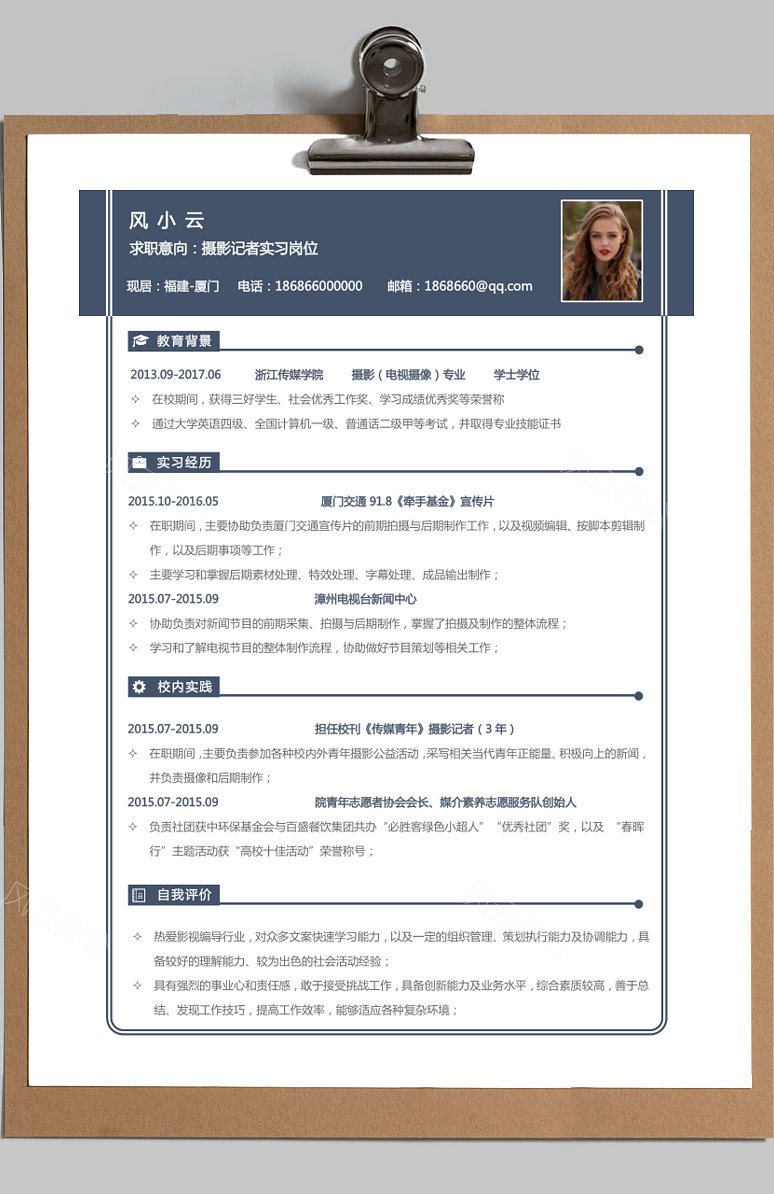Click the email 1868660@qq.com
The image size is (774, 1194).
(478, 286)
